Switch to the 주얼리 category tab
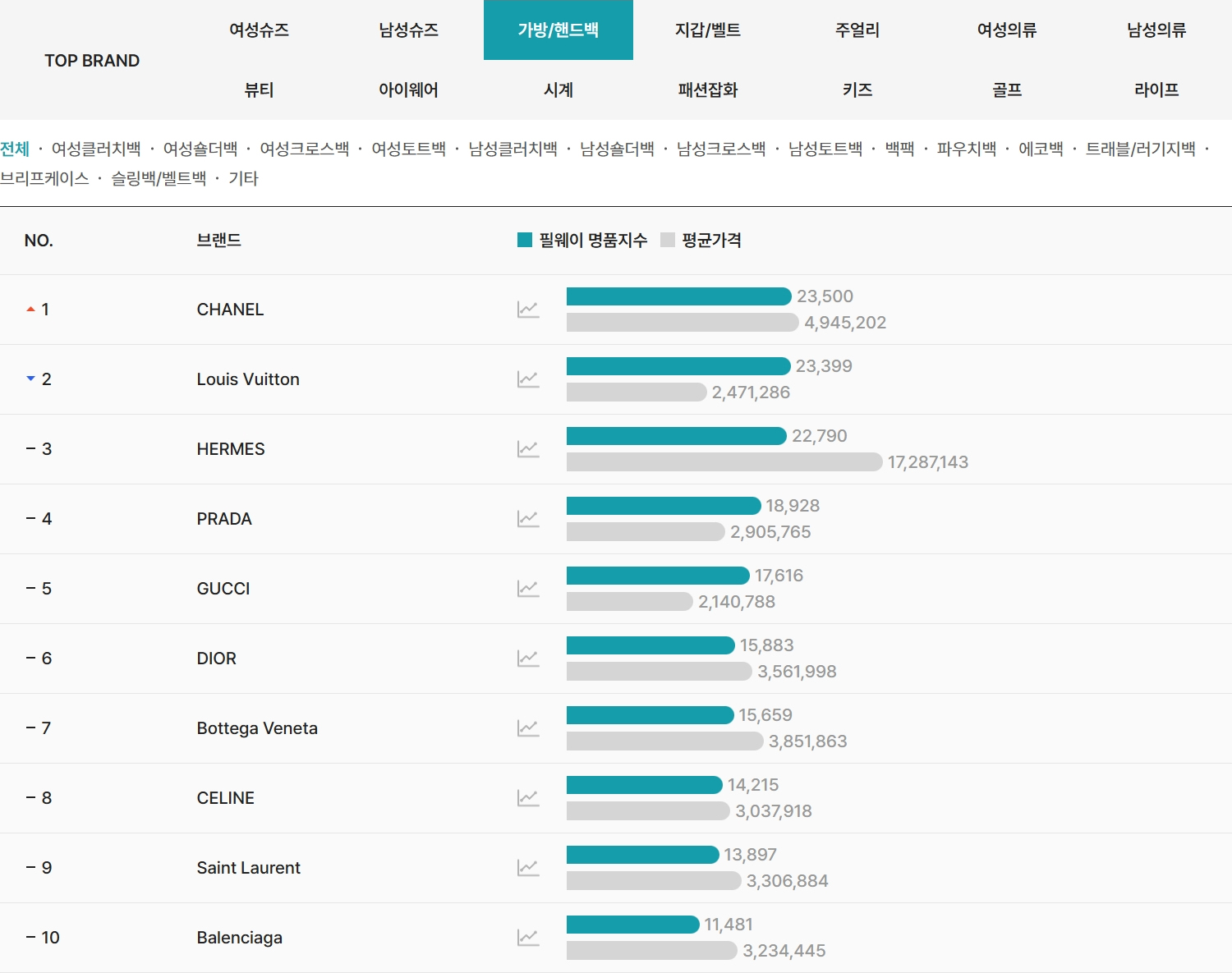 click(x=857, y=30)
